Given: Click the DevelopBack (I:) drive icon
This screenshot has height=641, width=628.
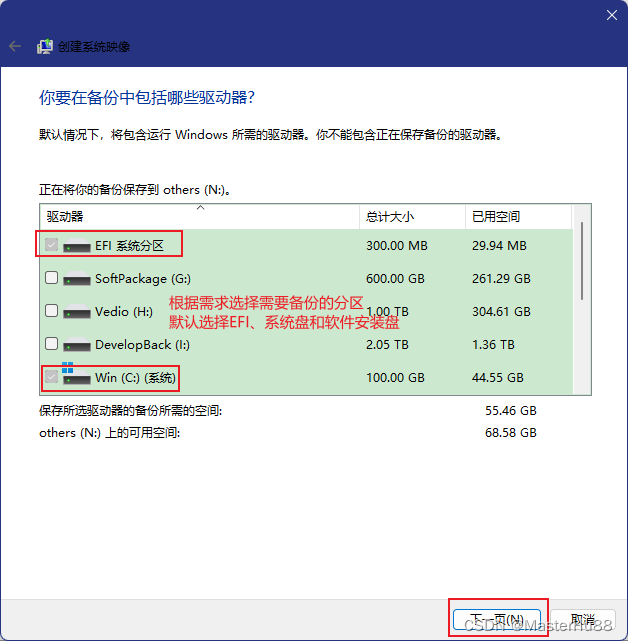Looking at the screenshot, I should tap(77, 345).
